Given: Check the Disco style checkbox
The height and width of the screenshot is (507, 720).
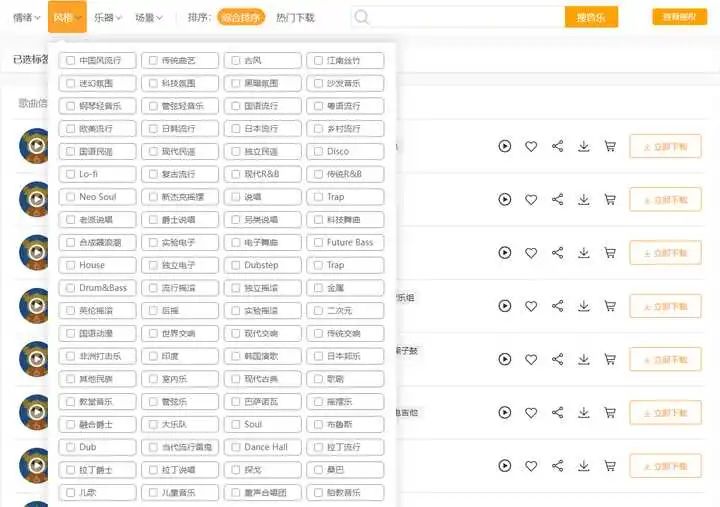Looking at the screenshot, I should 318,151.
